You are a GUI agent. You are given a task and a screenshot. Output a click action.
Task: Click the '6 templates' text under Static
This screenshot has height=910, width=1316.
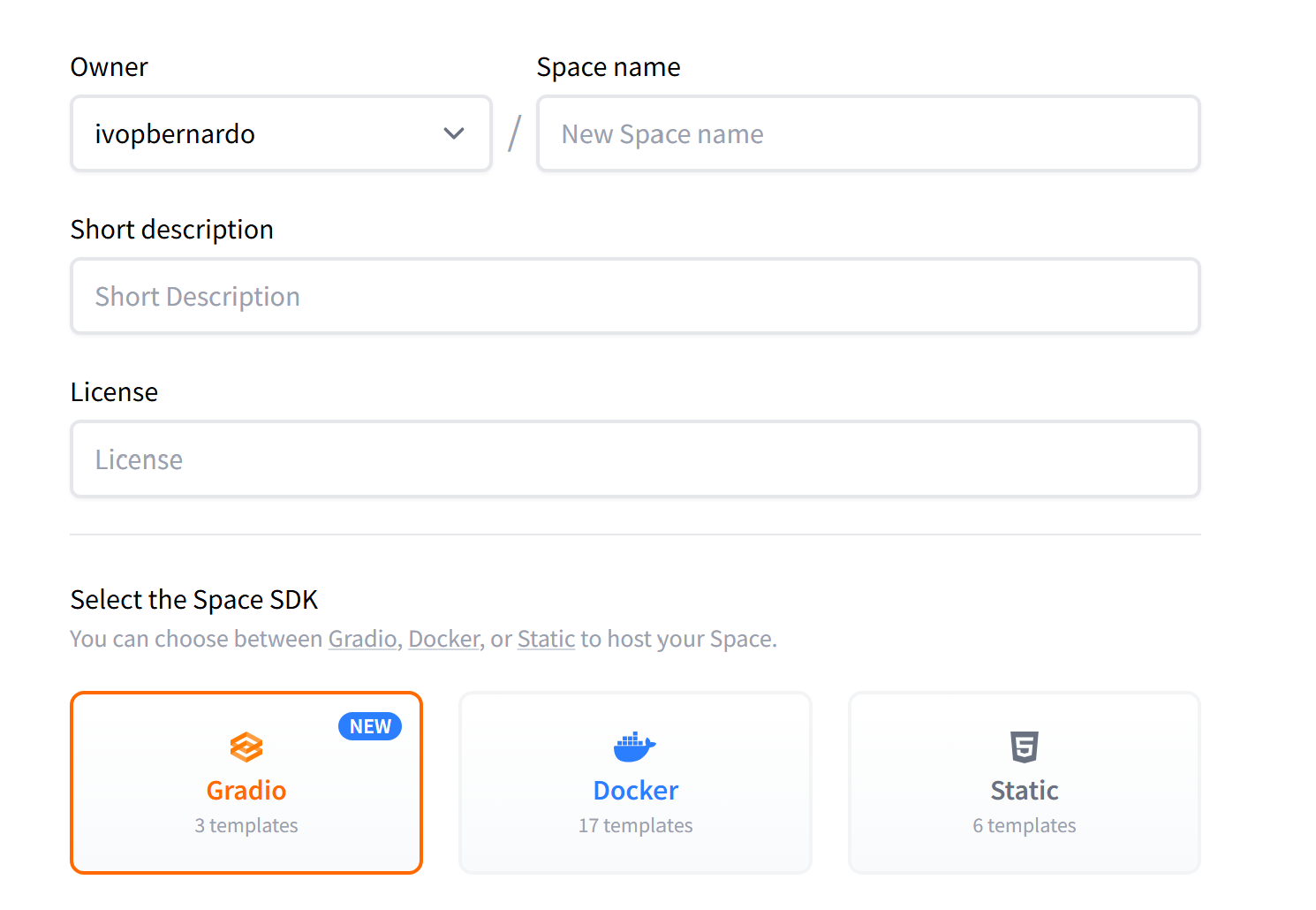pos(1025,825)
